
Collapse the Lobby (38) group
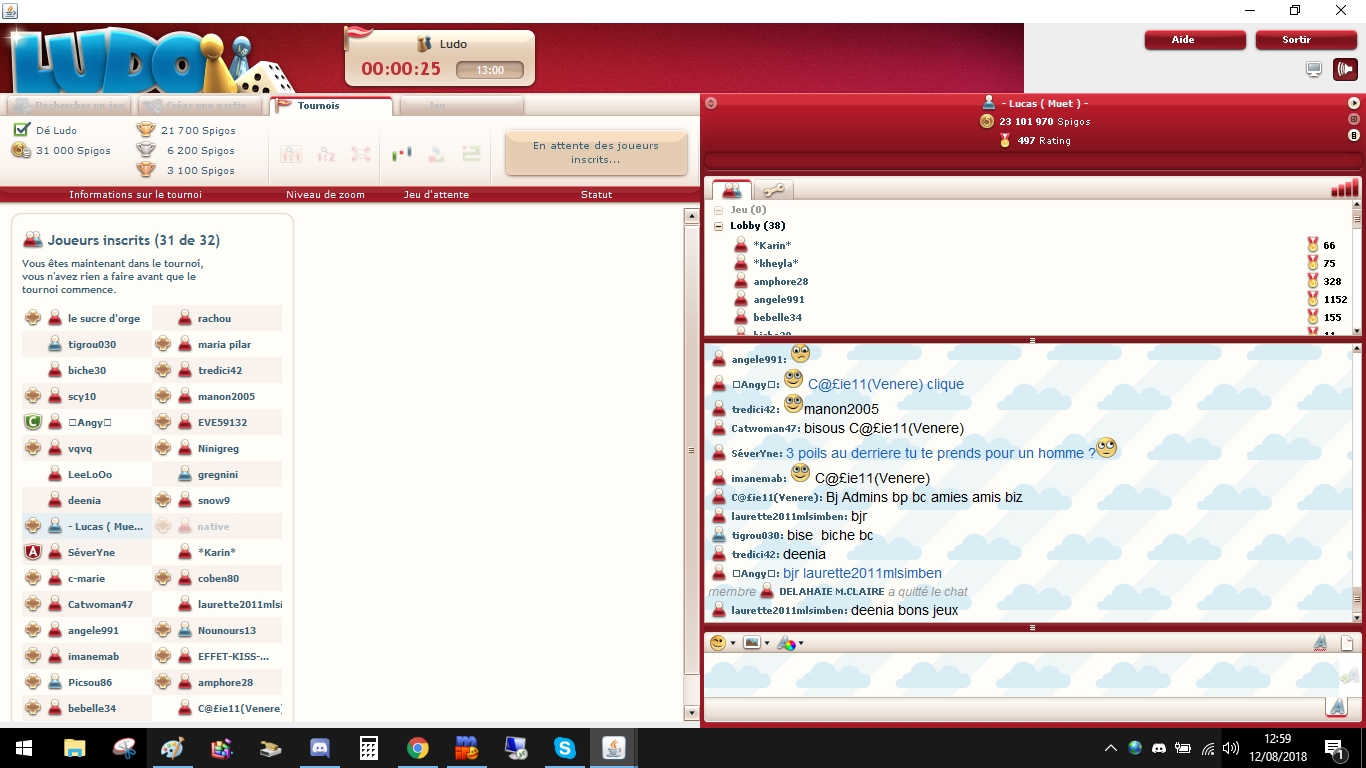(718, 226)
